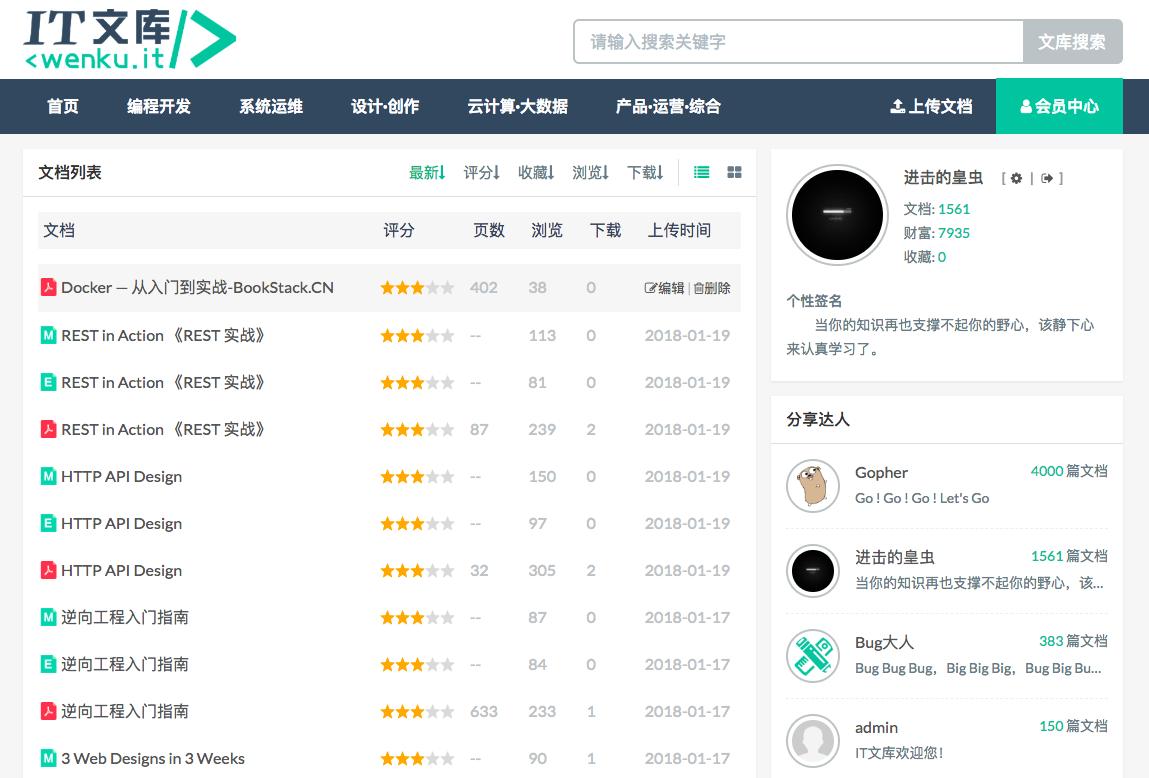1149x778 pixels.
Task: Go to the 云计算·大数据 section
Action: coord(518,106)
